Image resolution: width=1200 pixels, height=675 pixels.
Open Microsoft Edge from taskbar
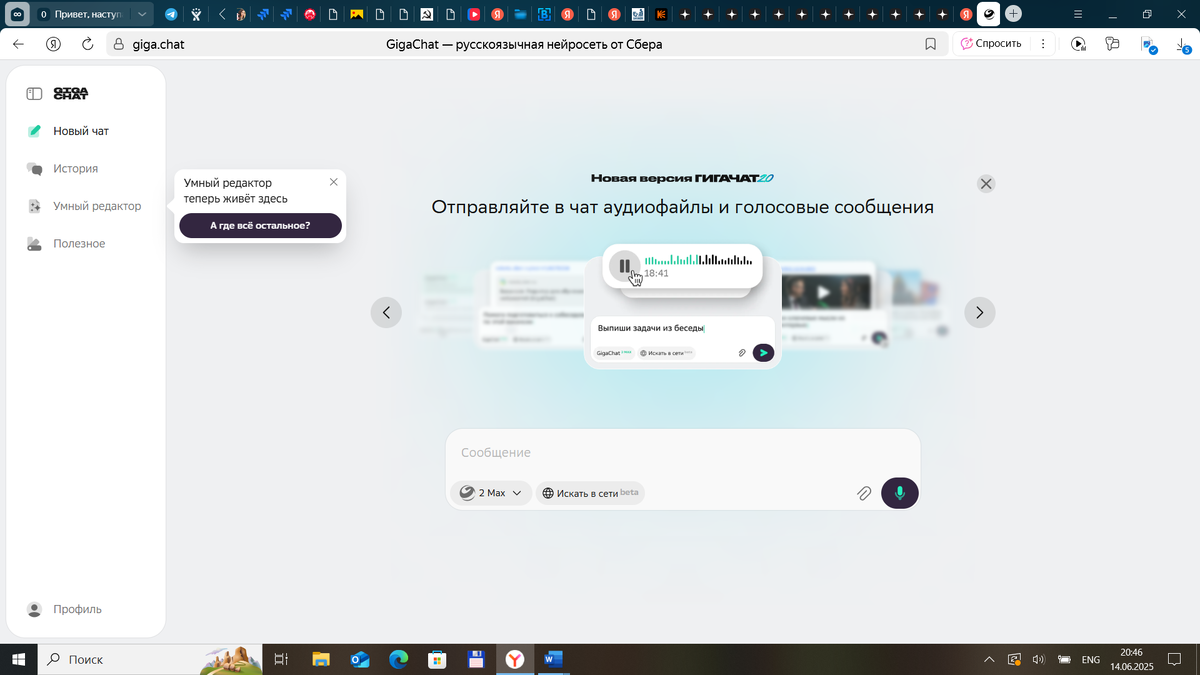[x=399, y=659]
